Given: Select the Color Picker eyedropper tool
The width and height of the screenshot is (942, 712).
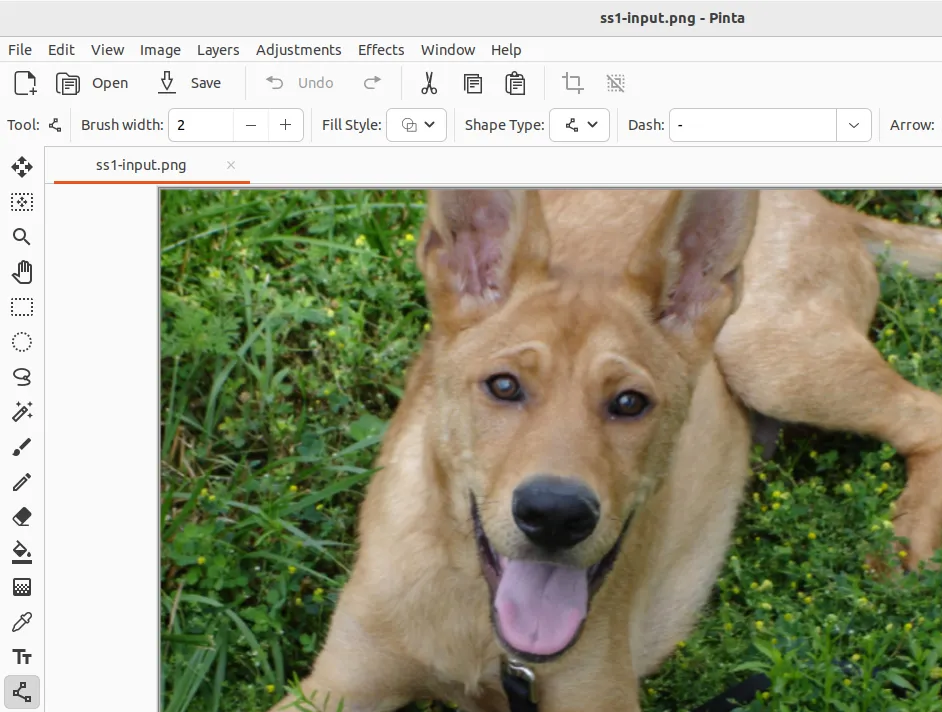Looking at the screenshot, I should click(x=22, y=622).
